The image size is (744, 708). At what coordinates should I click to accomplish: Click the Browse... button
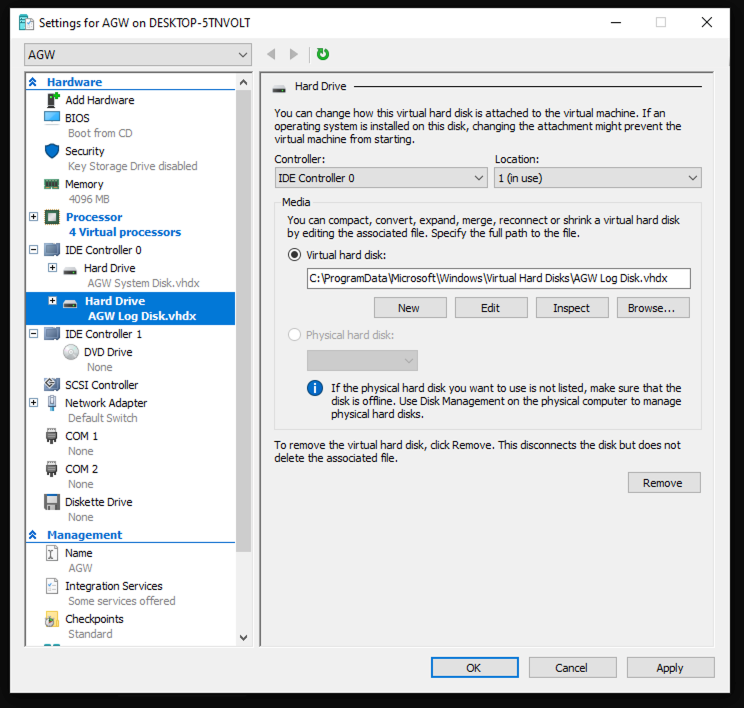pos(652,308)
